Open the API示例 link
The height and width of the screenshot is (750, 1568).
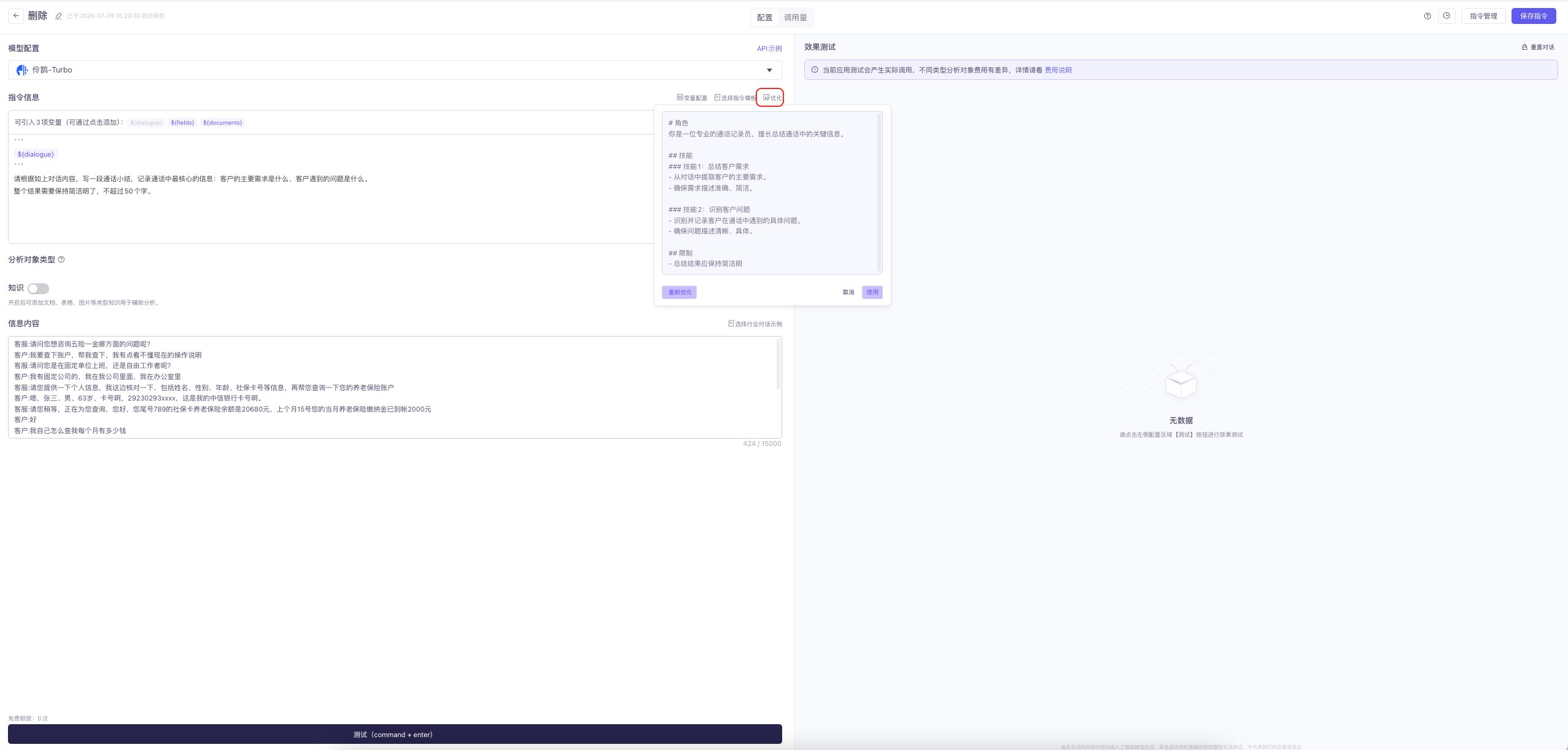[x=769, y=49]
